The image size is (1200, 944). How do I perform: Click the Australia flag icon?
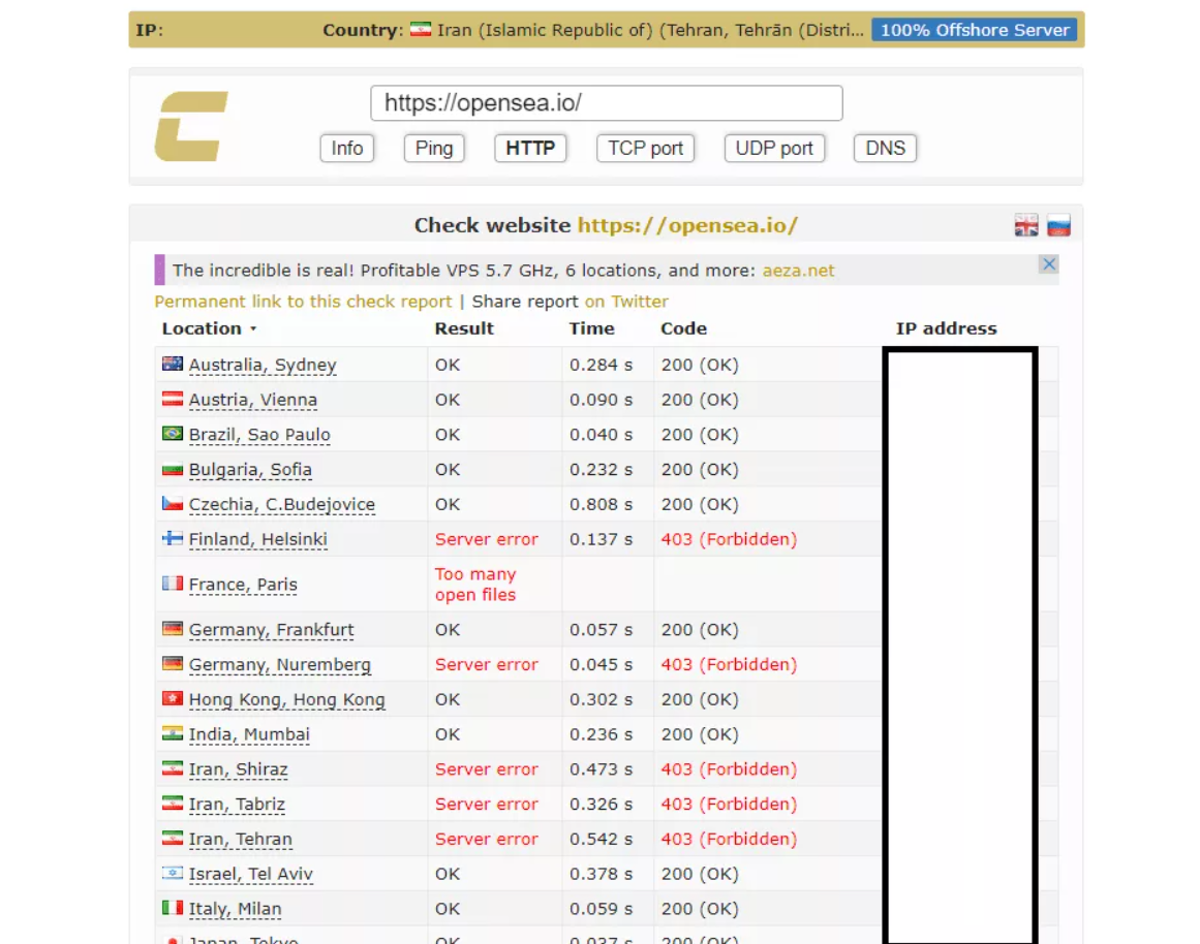[x=172, y=365]
